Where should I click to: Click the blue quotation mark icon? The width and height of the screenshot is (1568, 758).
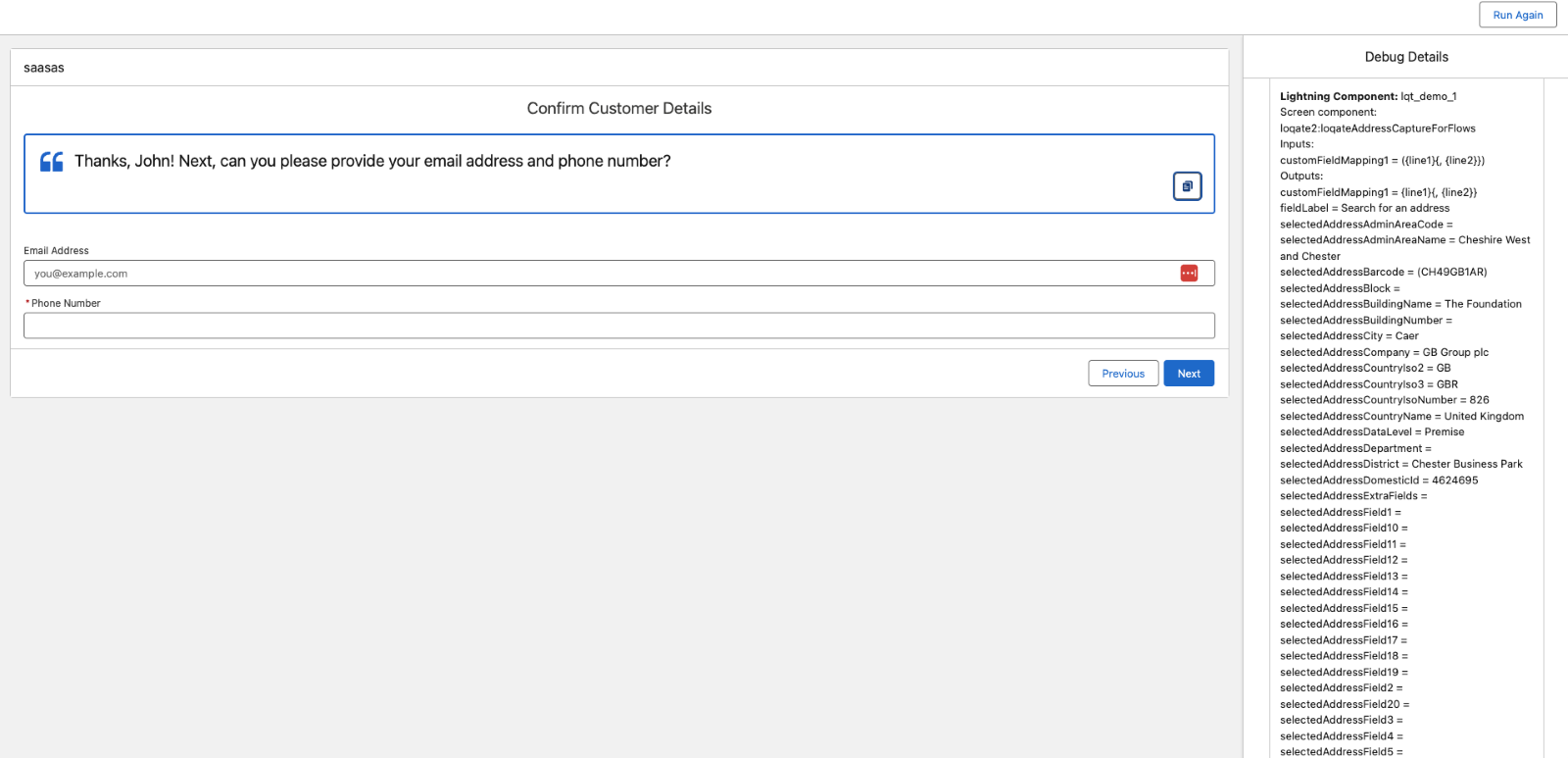click(51, 162)
